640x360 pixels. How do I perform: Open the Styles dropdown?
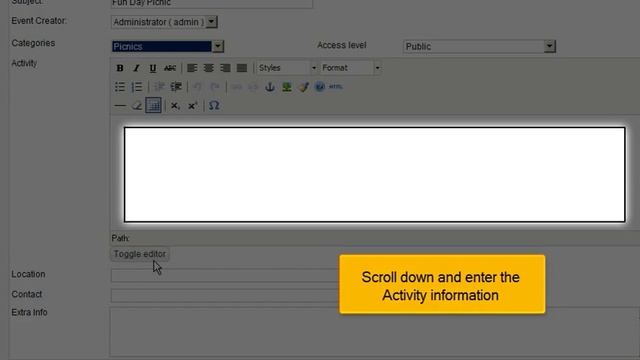(287, 68)
